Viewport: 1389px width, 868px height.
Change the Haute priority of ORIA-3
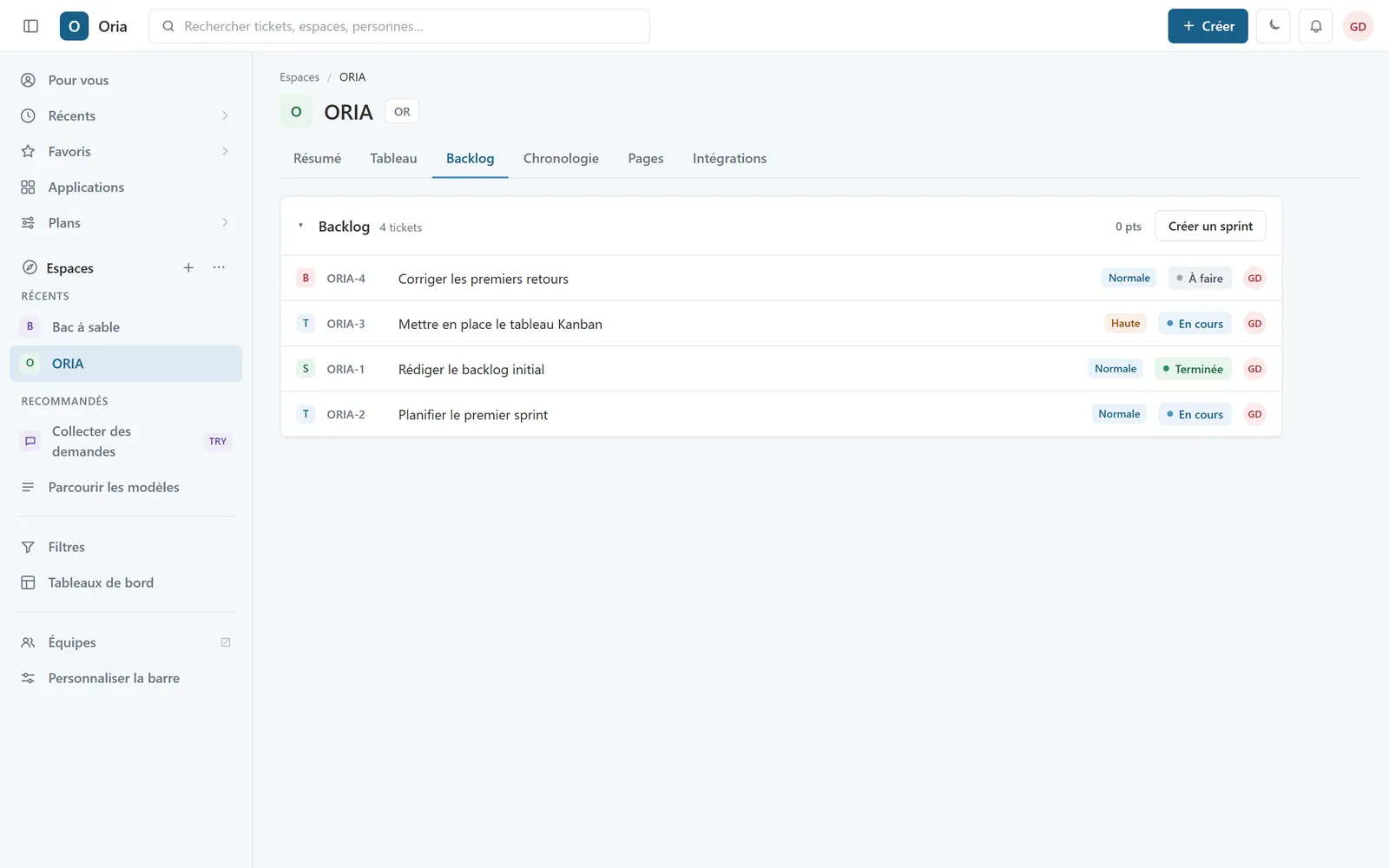pos(1125,323)
